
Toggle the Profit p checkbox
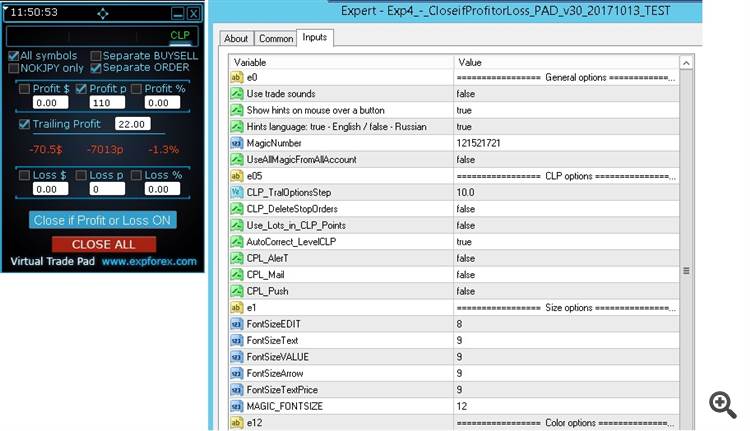(81, 88)
